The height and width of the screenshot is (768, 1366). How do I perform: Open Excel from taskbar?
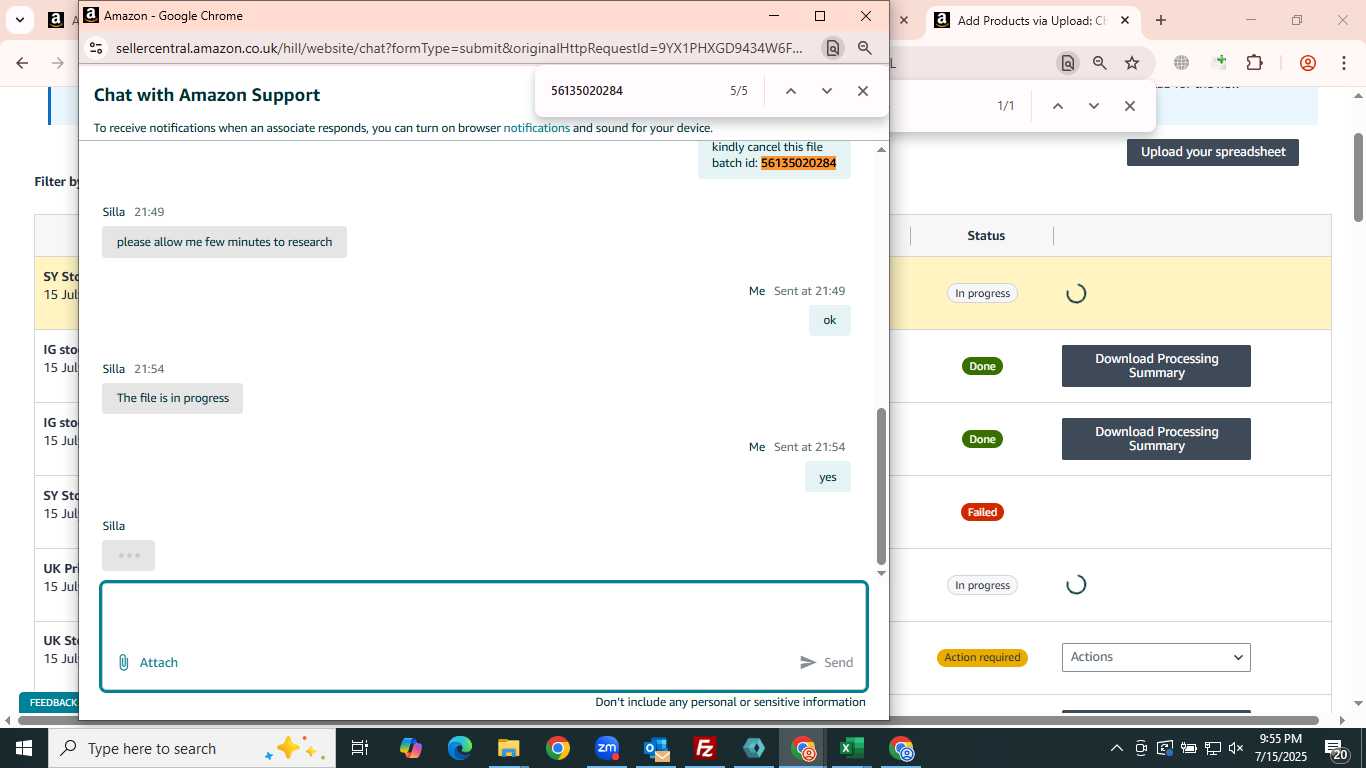(x=852, y=748)
